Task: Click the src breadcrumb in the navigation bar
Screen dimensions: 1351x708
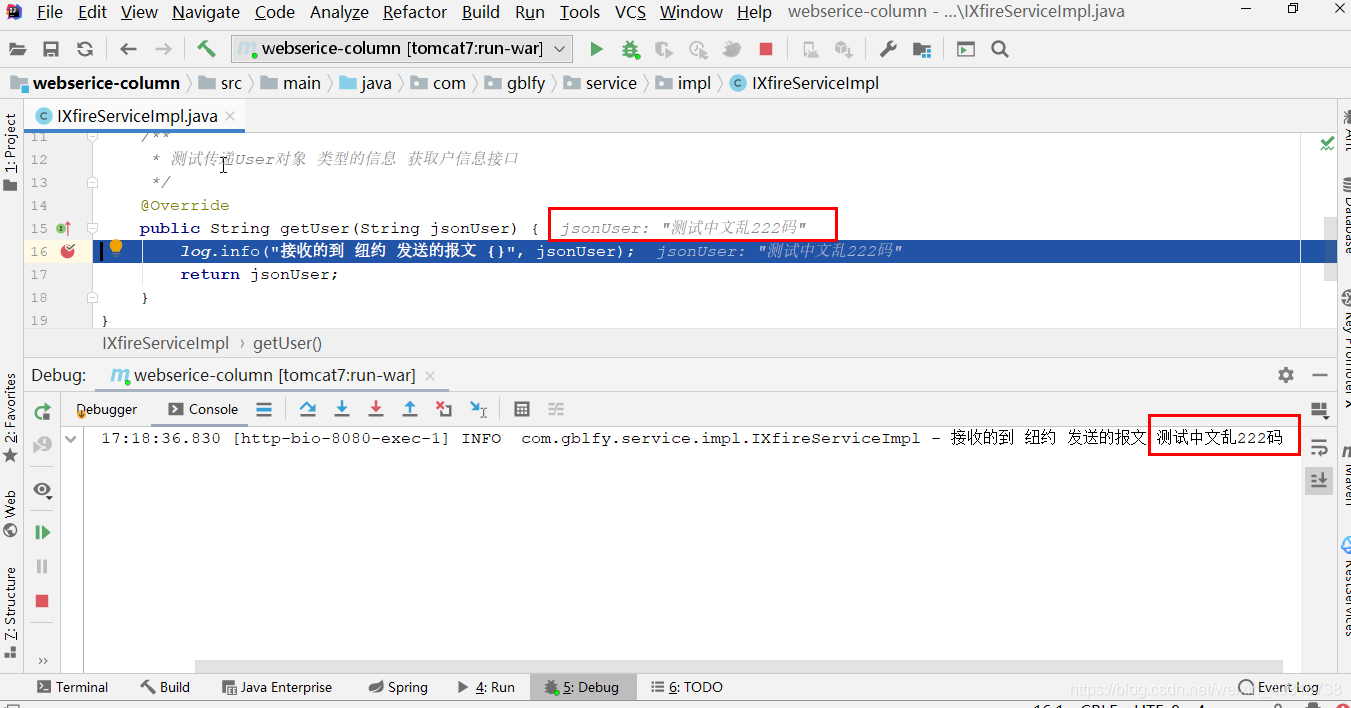Action: [x=221, y=83]
